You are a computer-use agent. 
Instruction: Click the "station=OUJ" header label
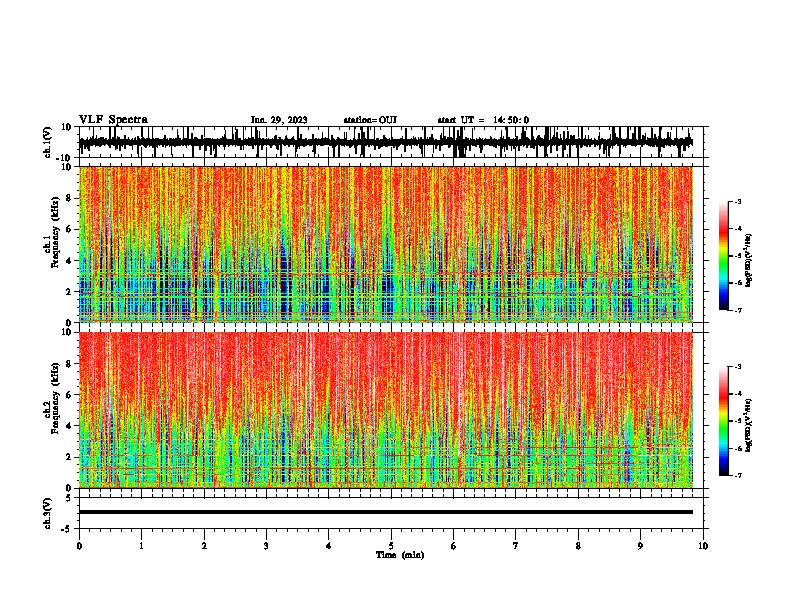pos(370,120)
